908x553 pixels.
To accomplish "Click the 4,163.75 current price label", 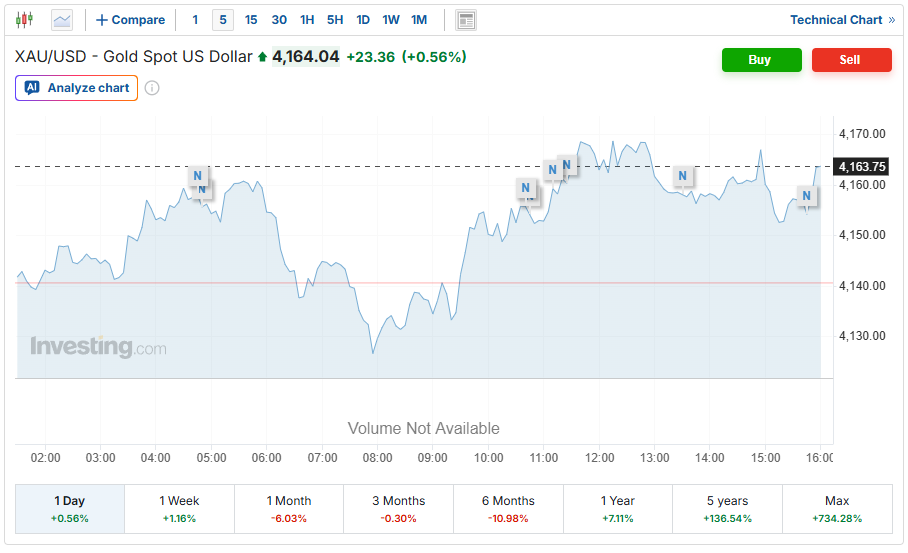I will tap(861, 167).
